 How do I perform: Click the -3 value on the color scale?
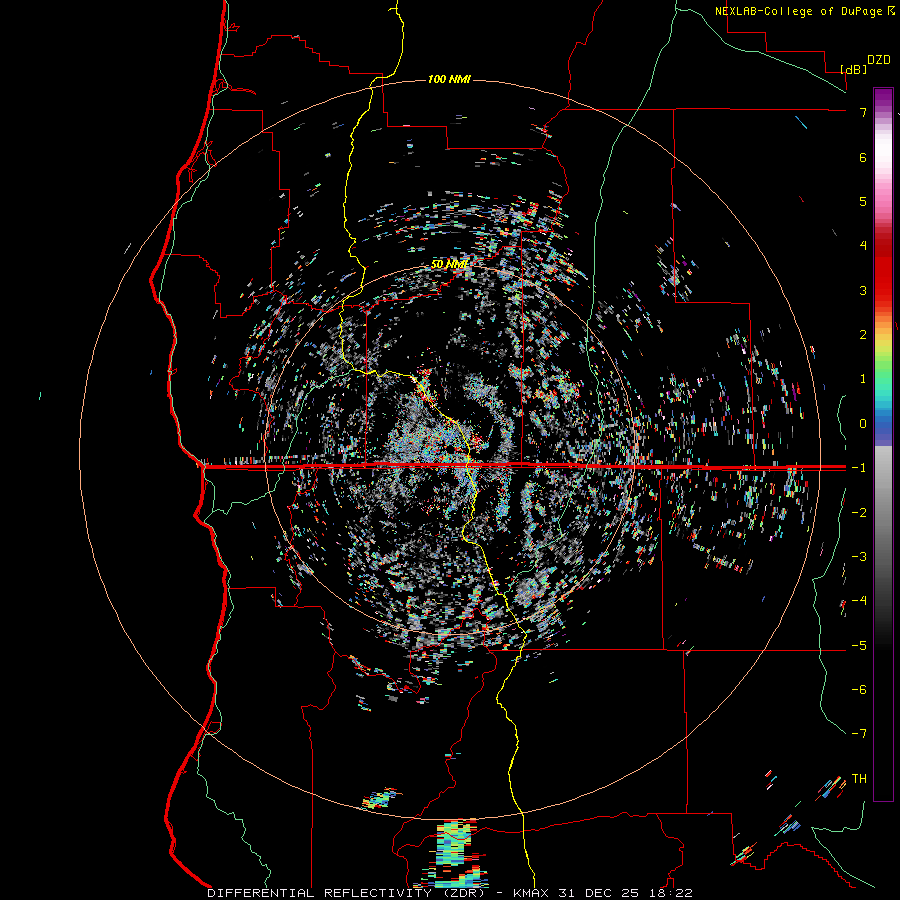point(859,557)
